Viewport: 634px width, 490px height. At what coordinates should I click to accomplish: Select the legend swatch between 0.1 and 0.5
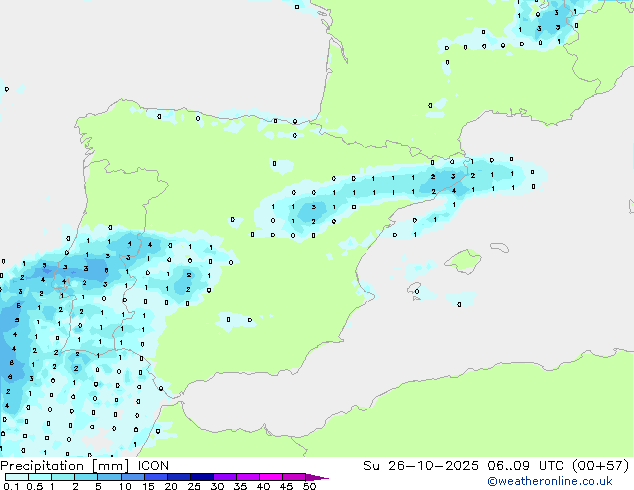tap(17, 477)
